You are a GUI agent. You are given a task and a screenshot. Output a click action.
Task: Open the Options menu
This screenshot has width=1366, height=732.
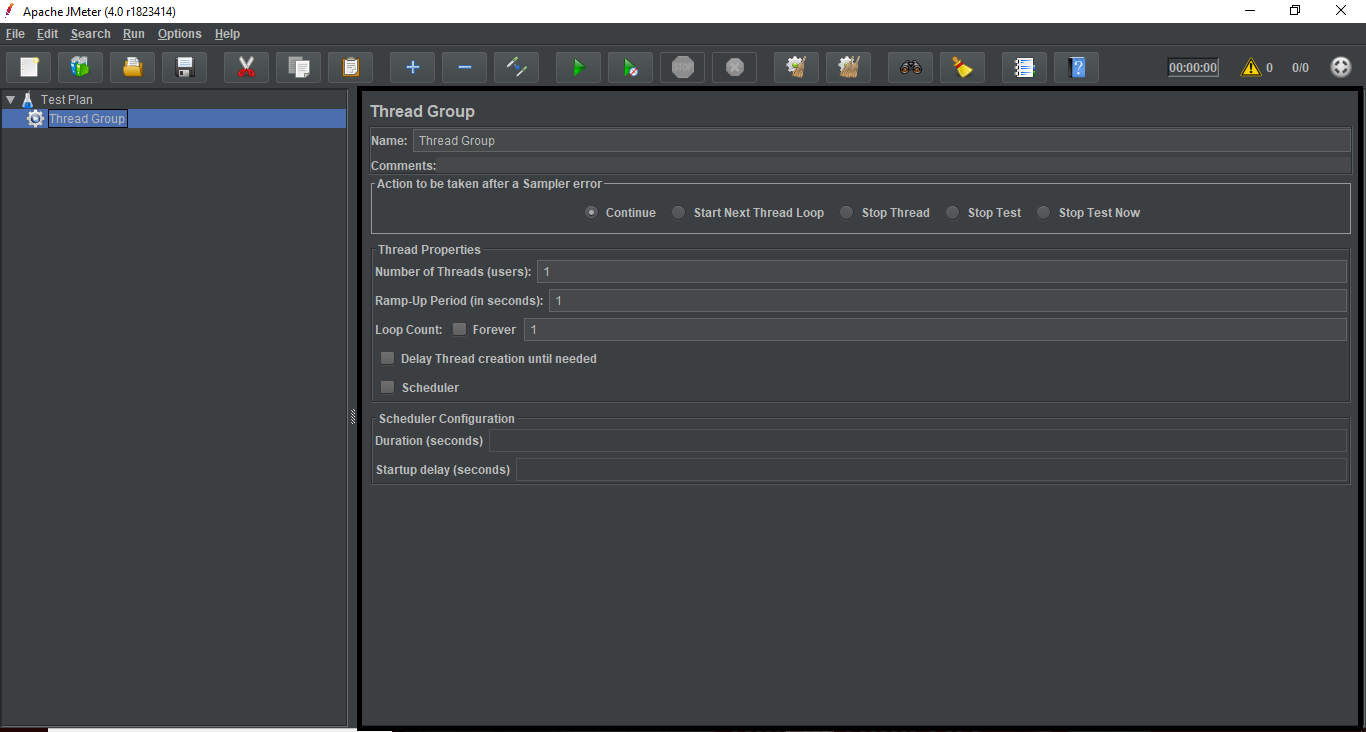point(179,34)
